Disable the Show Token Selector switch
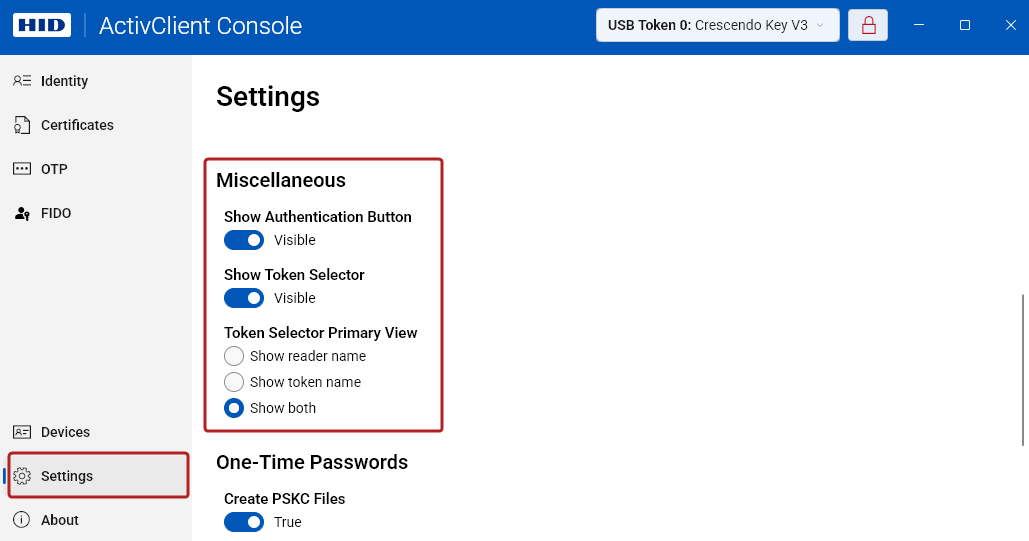 tap(244, 298)
